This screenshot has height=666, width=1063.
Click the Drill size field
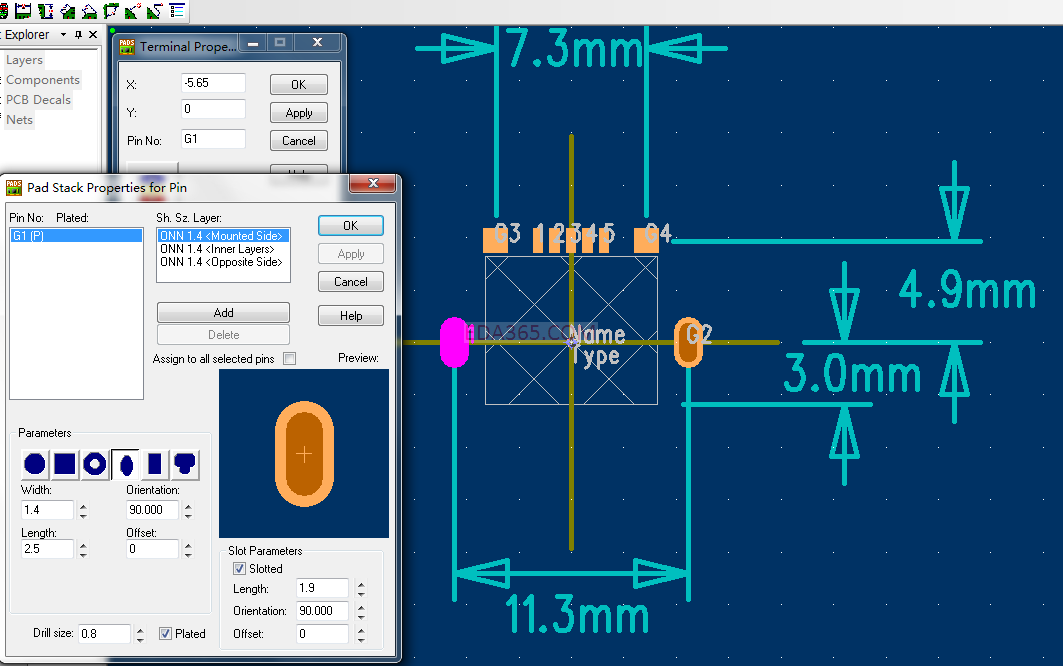[104, 633]
